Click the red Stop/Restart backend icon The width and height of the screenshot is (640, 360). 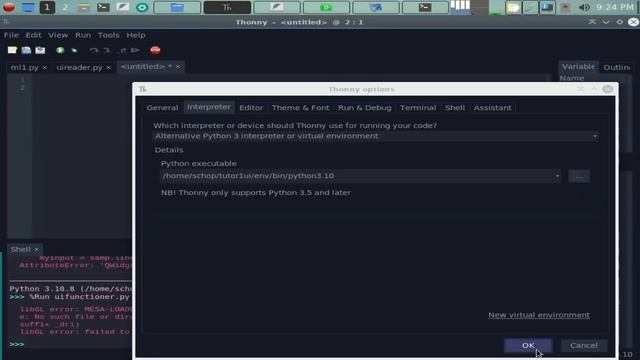155,50
